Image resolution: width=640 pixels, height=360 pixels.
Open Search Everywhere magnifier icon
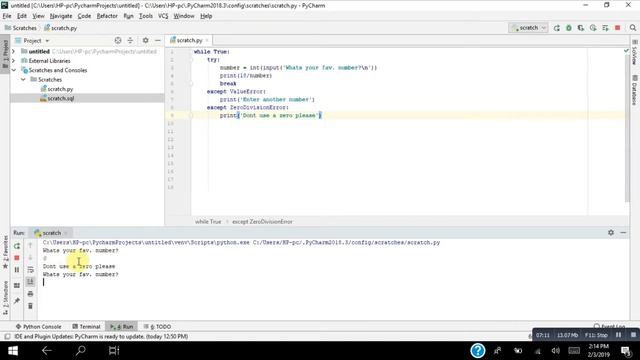point(633,28)
